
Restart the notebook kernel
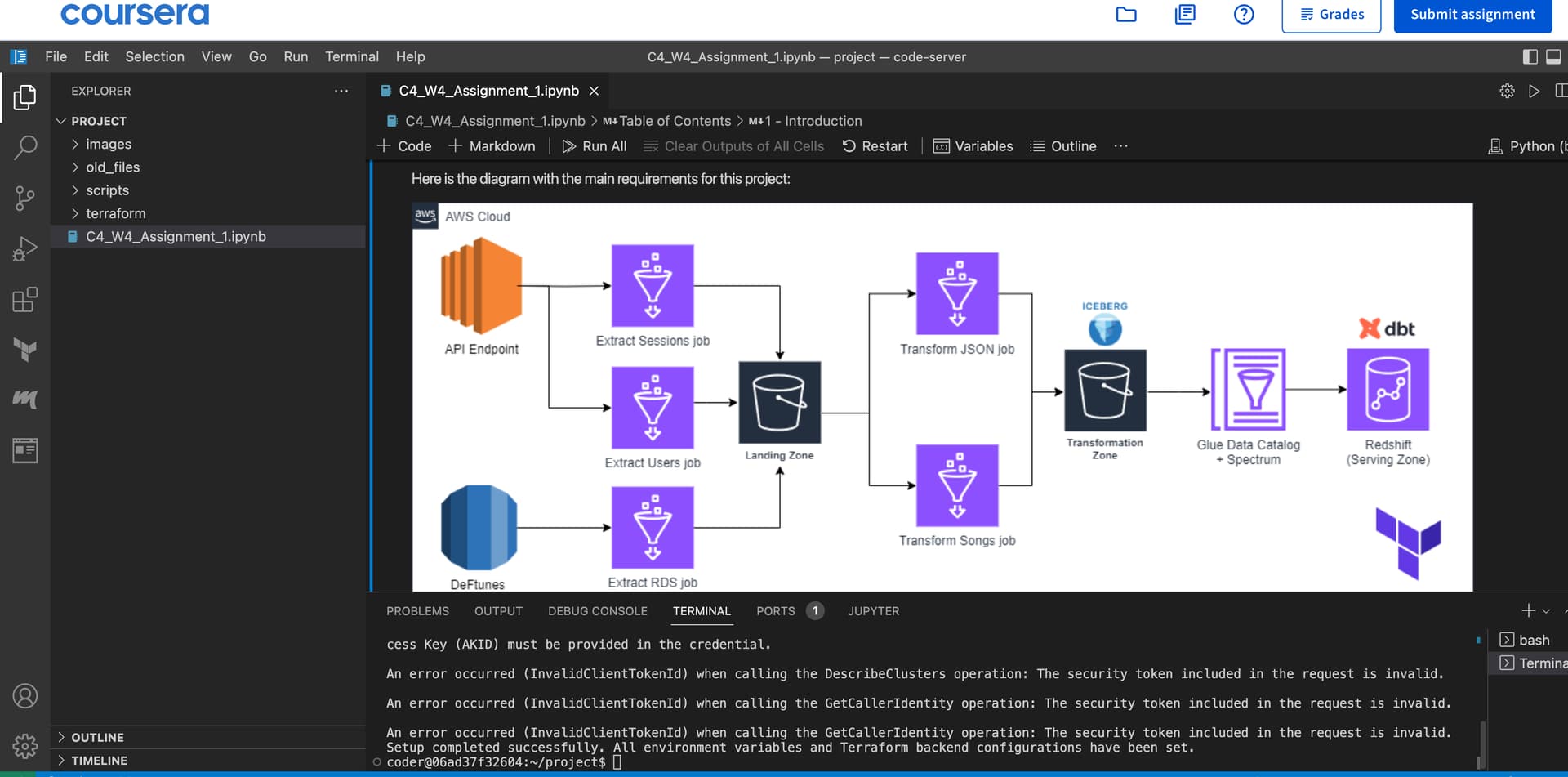point(875,146)
